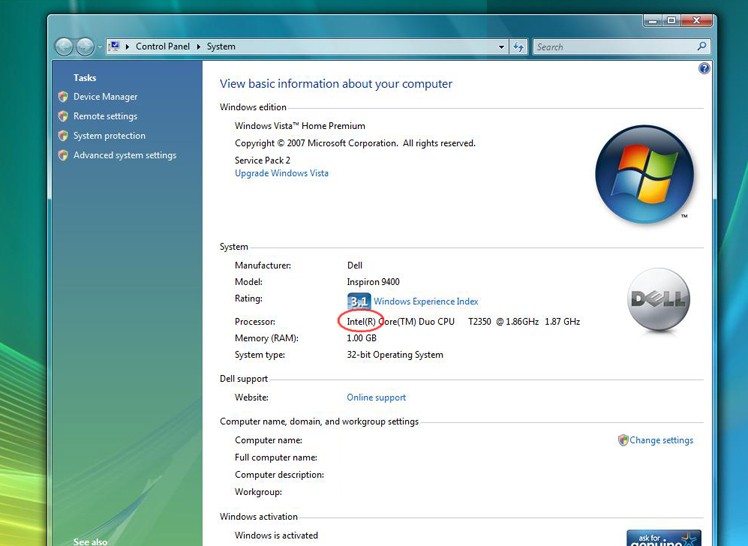The width and height of the screenshot is (748, 546).
Task: Click the Inspiron 9400 model value
Action: [x=373, y=282]
